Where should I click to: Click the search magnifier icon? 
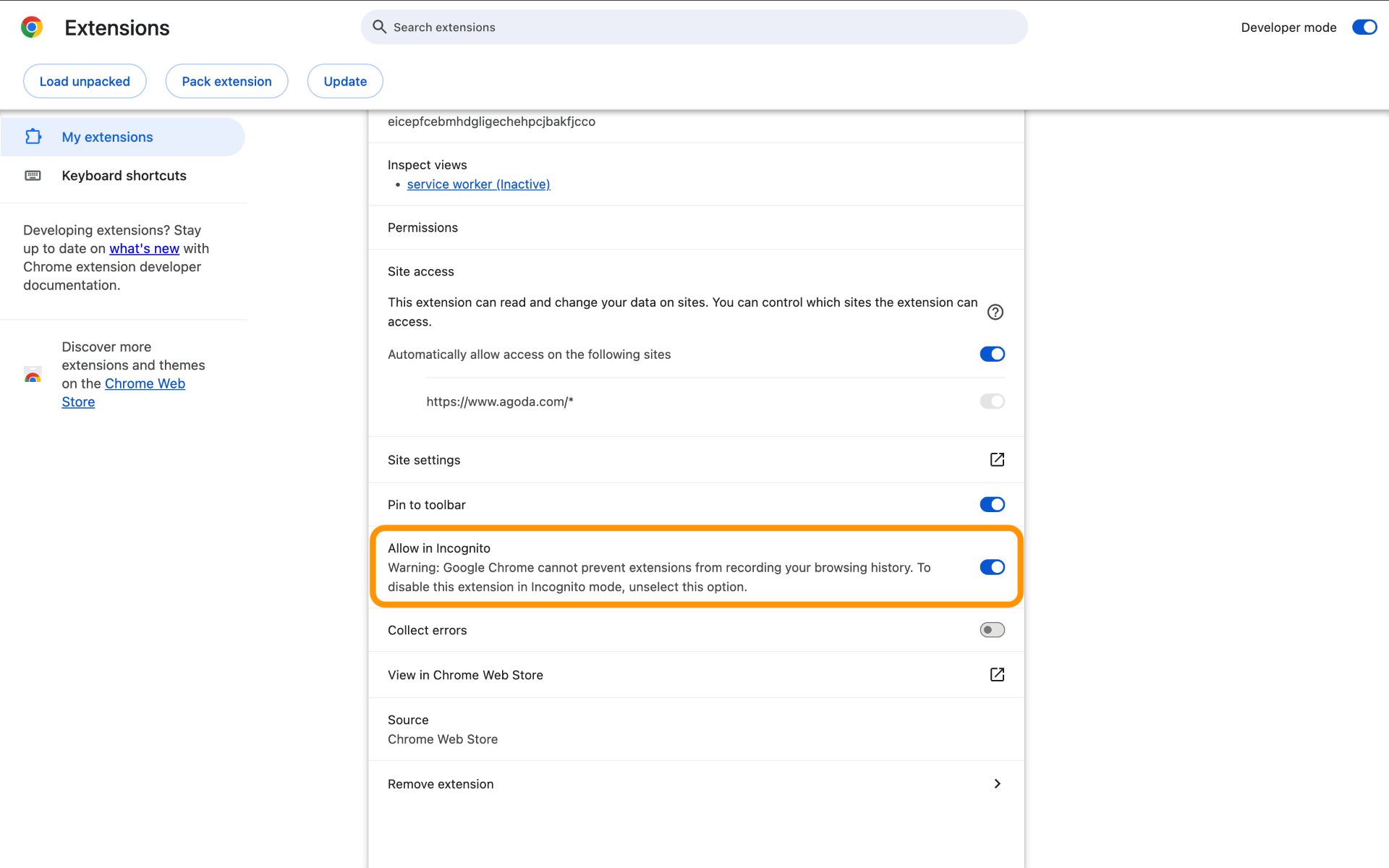379,27
